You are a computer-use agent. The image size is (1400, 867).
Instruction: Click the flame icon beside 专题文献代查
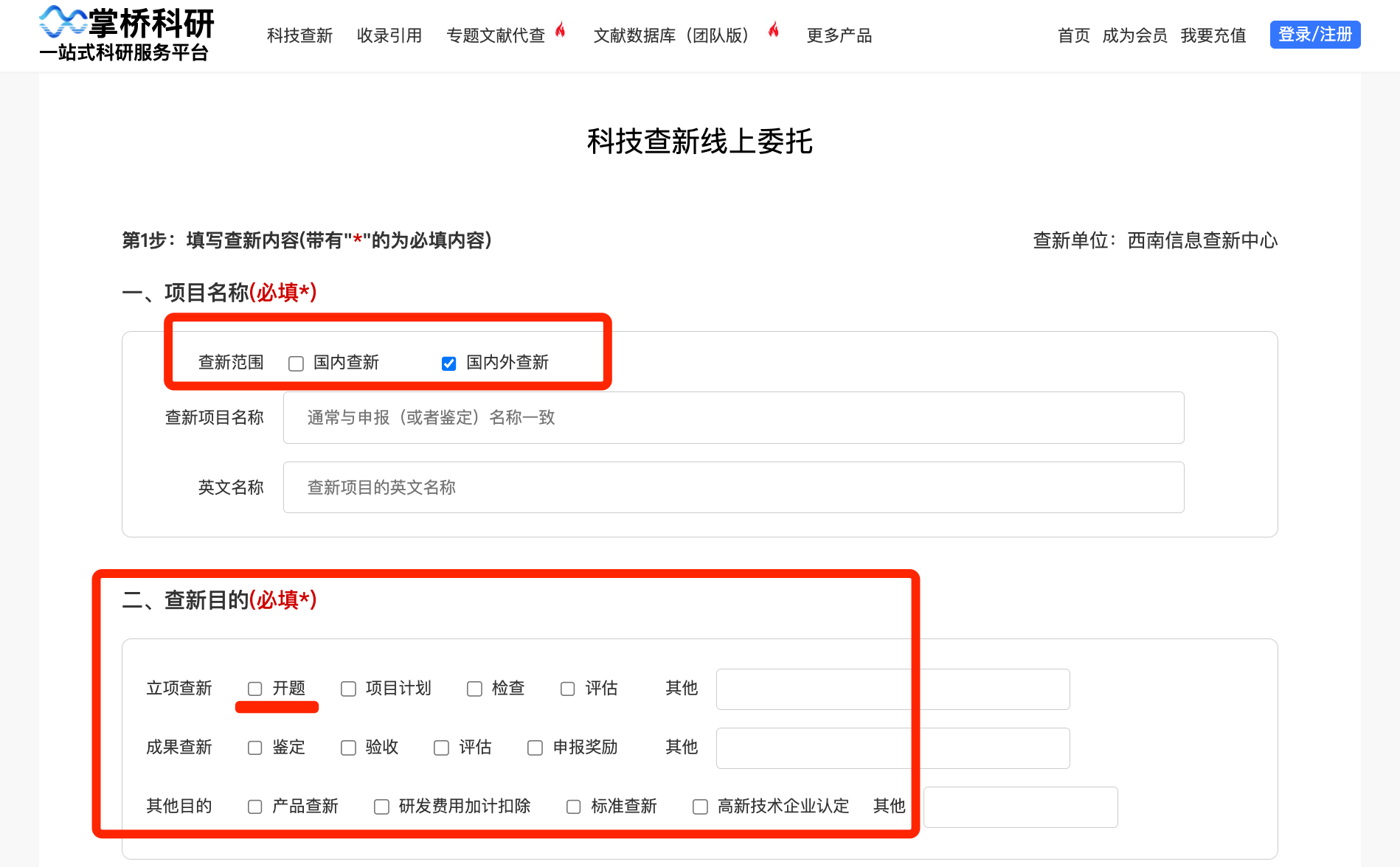(x=561, y=30)
